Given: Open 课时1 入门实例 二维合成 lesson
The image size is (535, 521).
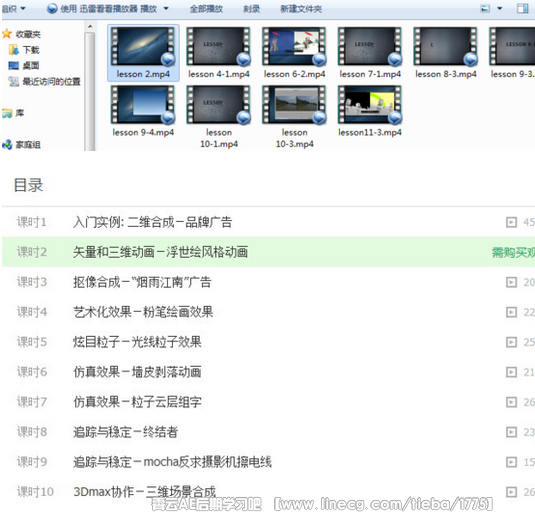Looking at the screenshot, I should tap(269, 222).
